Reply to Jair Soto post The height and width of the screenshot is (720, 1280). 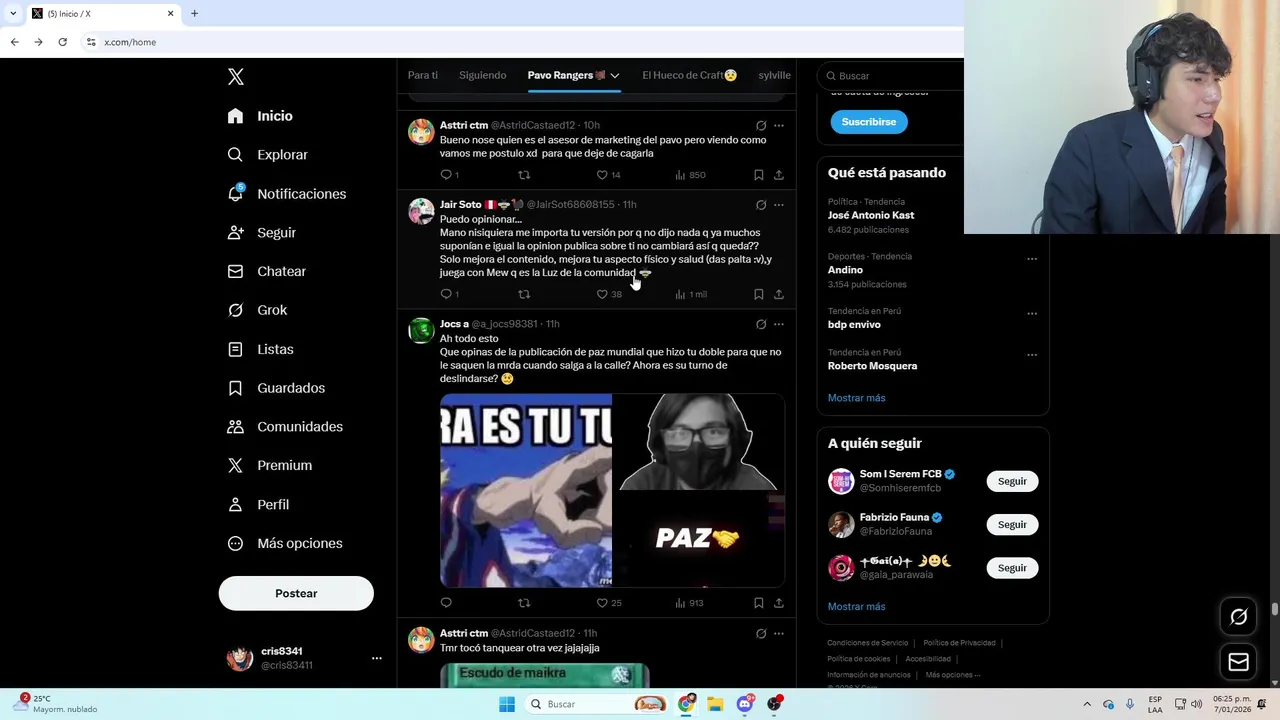(446, 294)
